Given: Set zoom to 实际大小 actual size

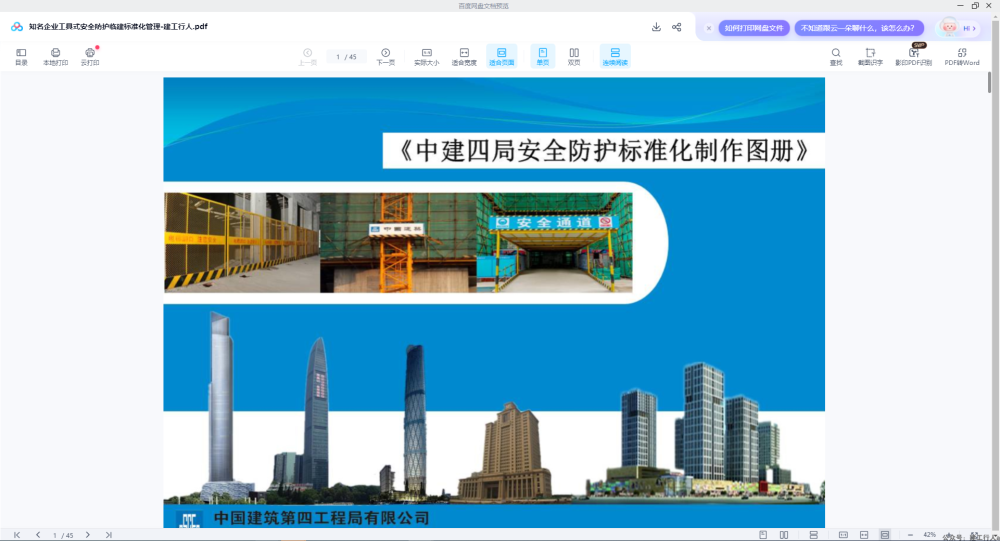Looking at the screenshot, I should pos(427,56).
